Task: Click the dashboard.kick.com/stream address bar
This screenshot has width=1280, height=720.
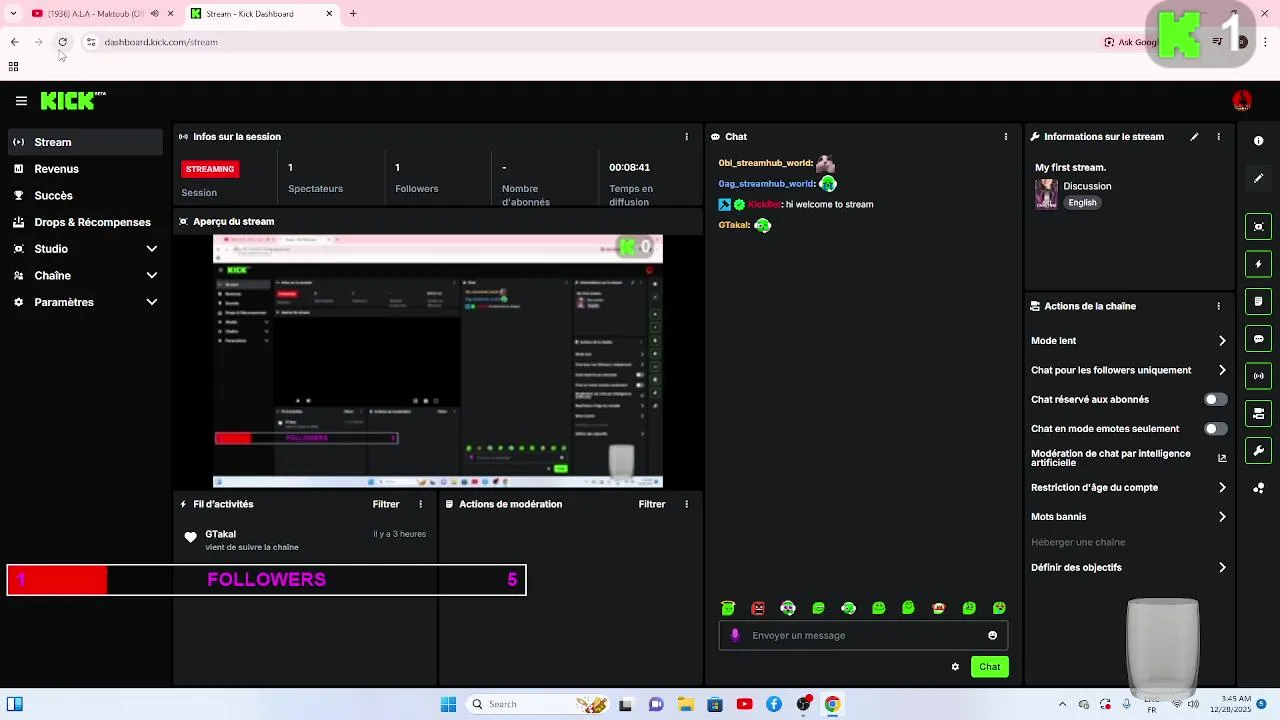Action: (x=161, y=42)
